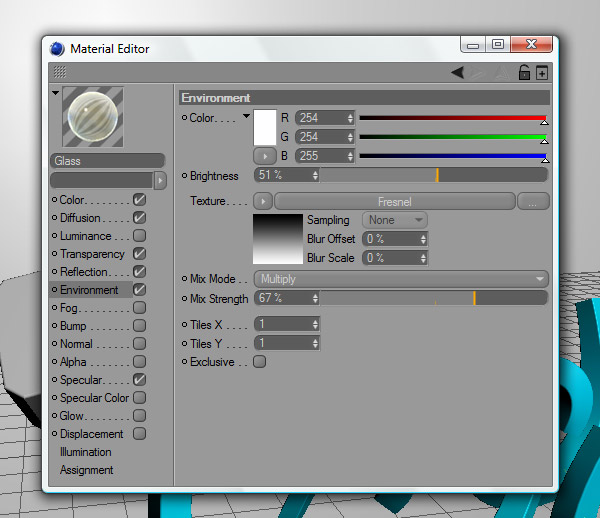600x518 pixels.
Task: Toggle the Specular channel checkbox
Action: 140,380
